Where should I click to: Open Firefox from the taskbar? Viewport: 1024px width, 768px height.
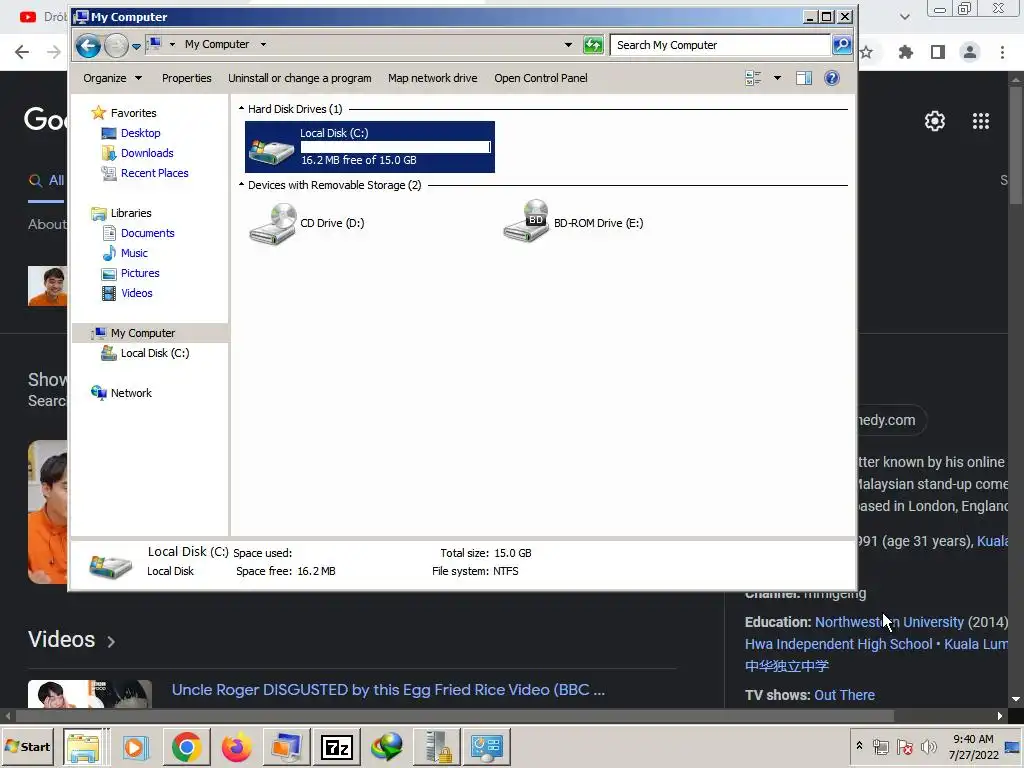coord(236,747)
